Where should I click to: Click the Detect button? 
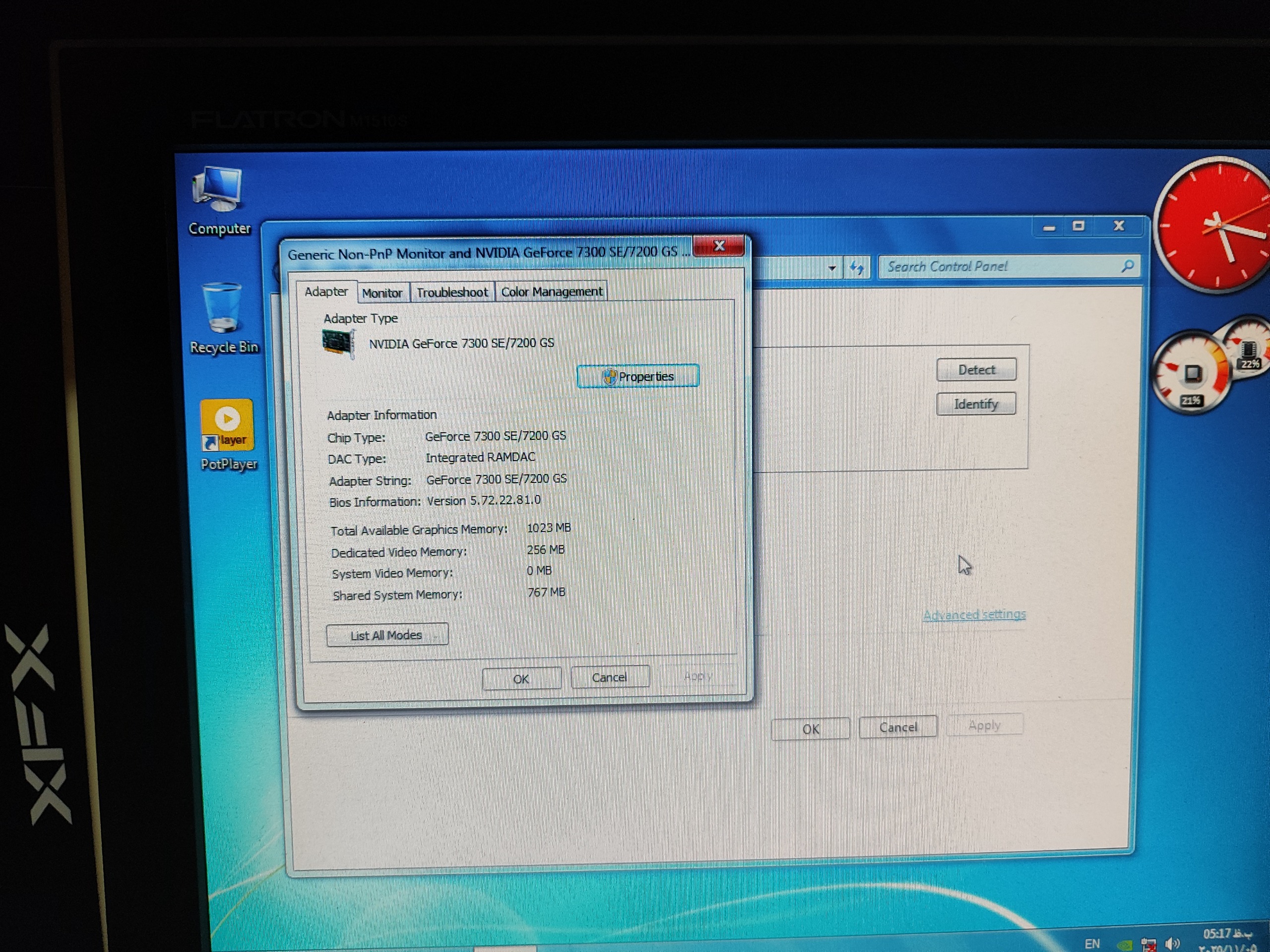coord(977,370)
